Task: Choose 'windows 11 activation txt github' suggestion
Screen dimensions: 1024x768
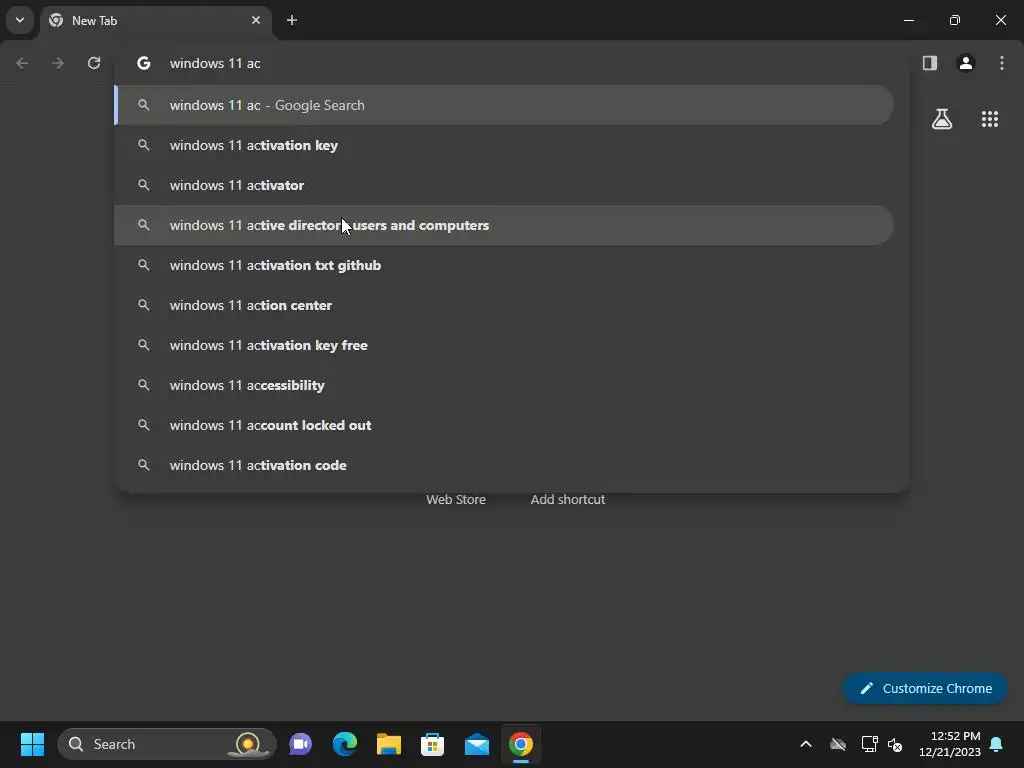Action: point(504,265)
